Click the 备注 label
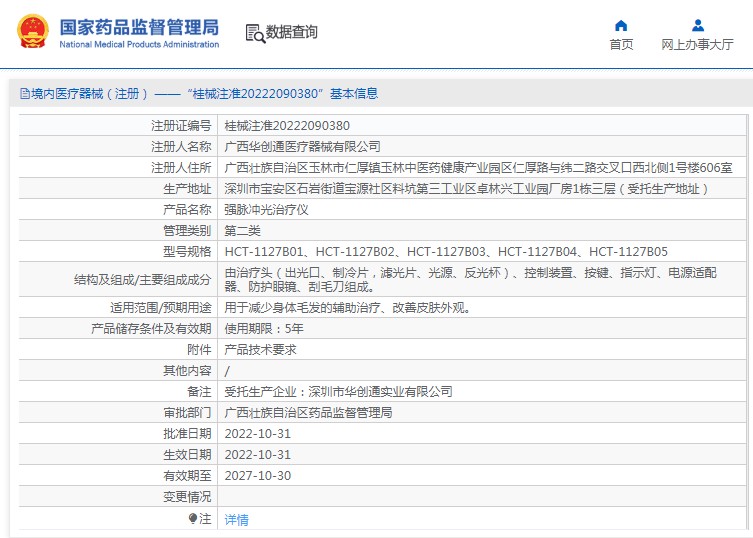Image resolution: width=753 pixels, height=538 pixels. (x=199, y=391)
